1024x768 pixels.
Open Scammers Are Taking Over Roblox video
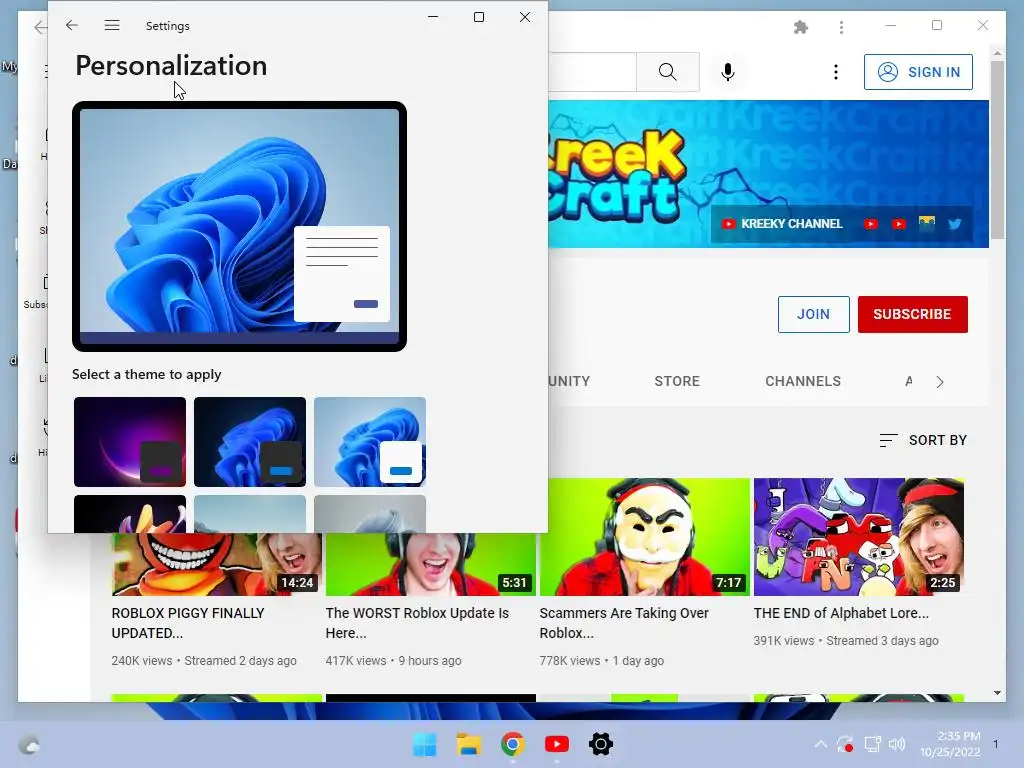tap(624, 623)
